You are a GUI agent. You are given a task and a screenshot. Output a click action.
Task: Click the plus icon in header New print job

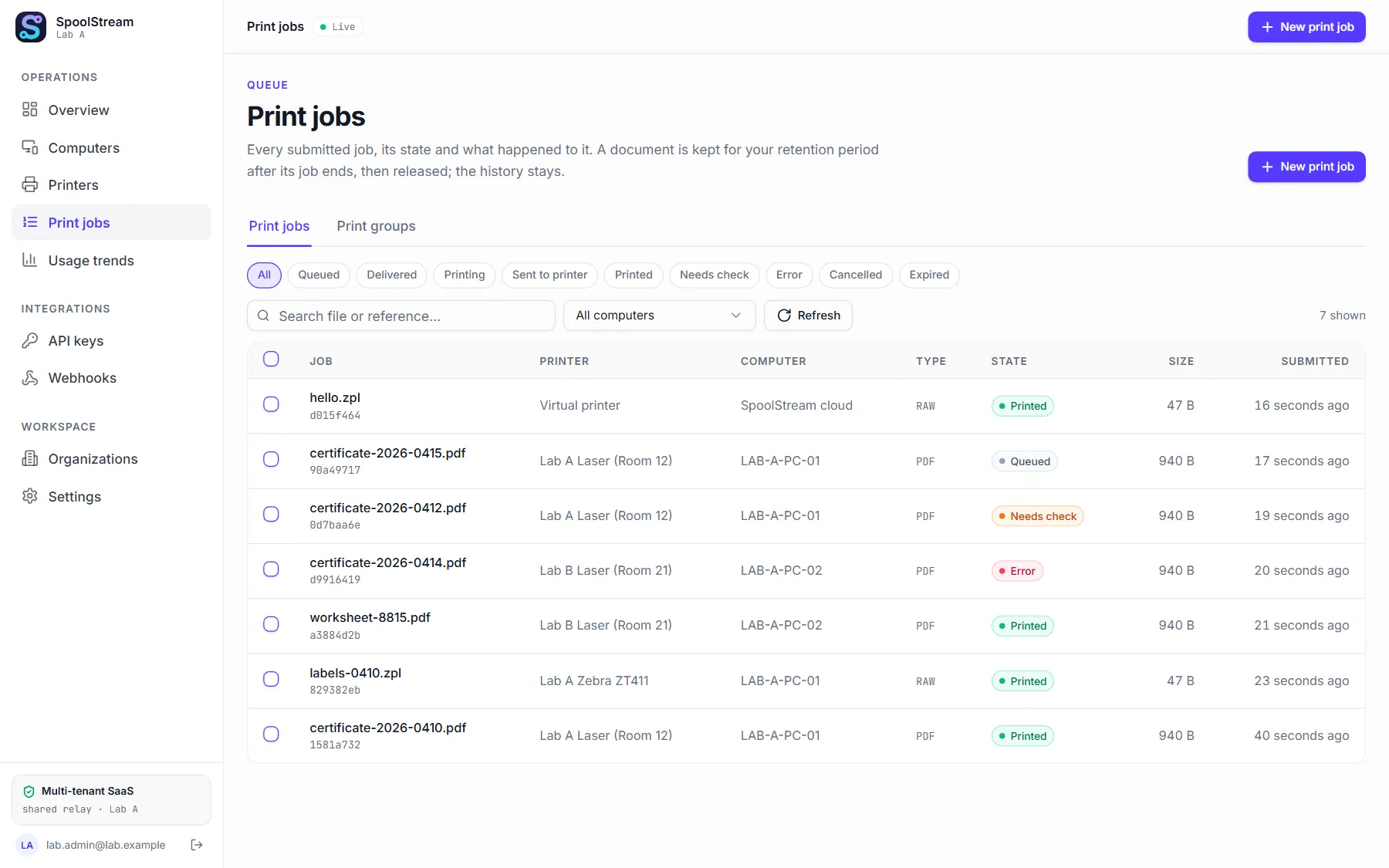1267,27
